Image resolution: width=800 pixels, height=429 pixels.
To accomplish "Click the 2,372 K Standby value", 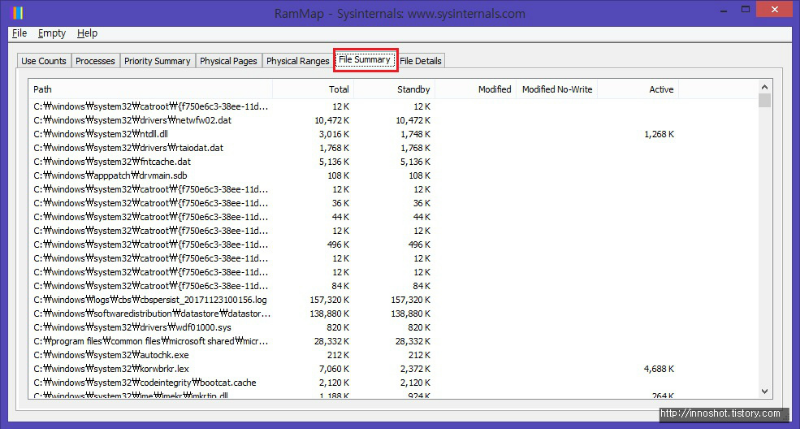I will pos(415,369).
